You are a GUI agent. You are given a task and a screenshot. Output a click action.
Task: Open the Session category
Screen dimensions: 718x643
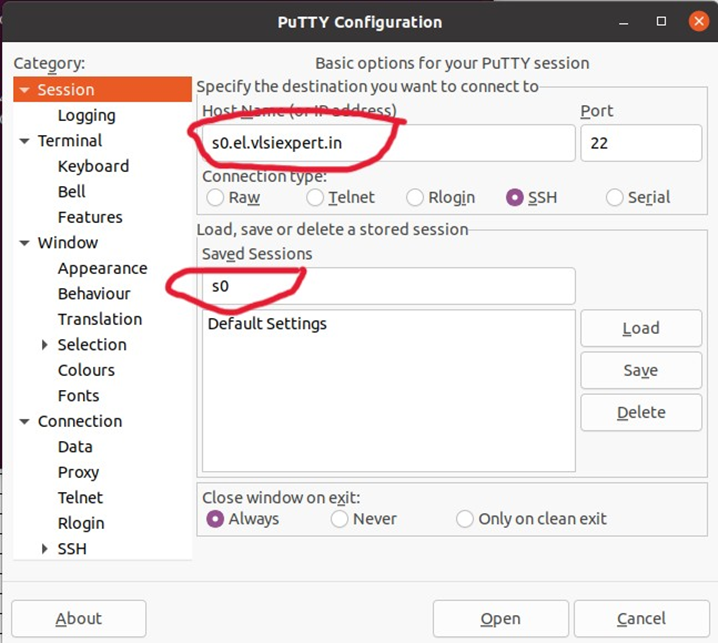pyautogui.click(x=66, y=90)
